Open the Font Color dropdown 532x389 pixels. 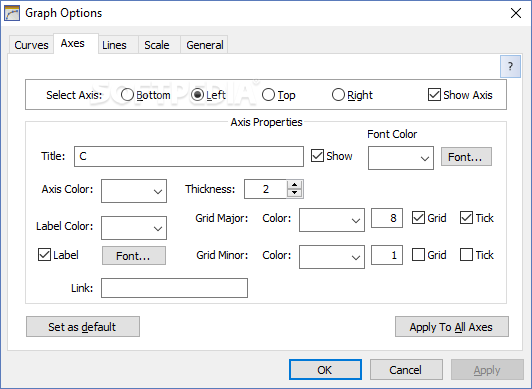pos(401,158)
